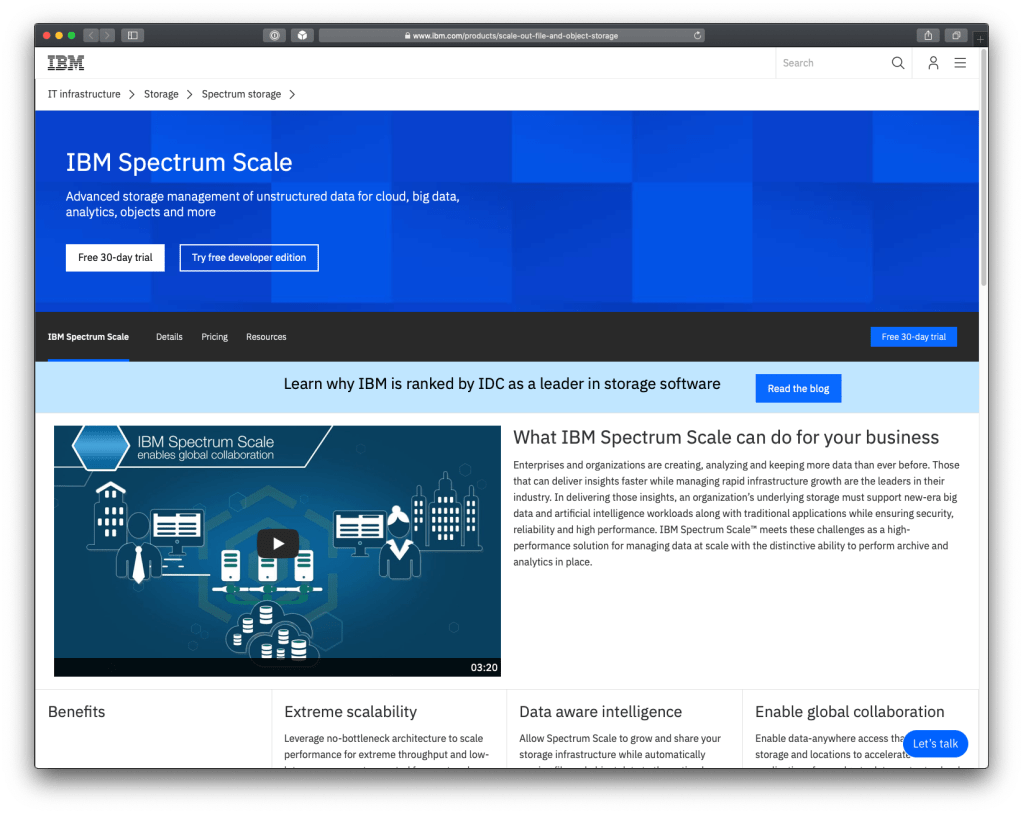The height and width of the screenshot is (814, 1023).
Task: Go back with Safari's back arrow
Action: point(91,35)
